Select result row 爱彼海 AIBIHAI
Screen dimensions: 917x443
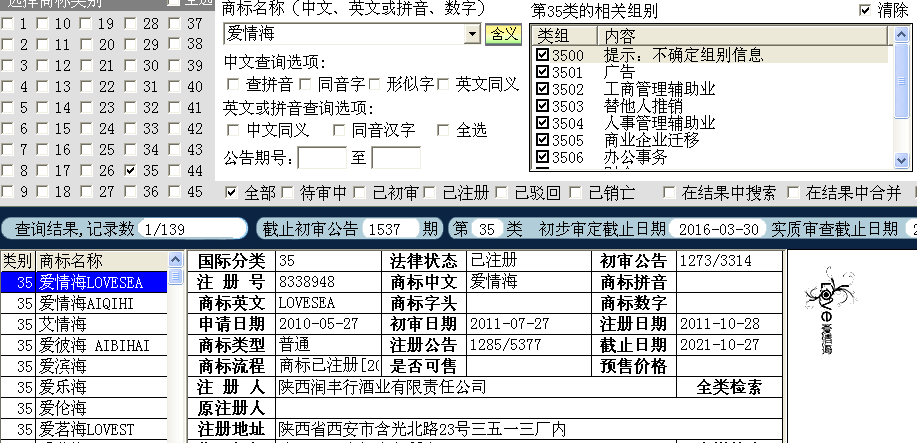tap(84, 345)
